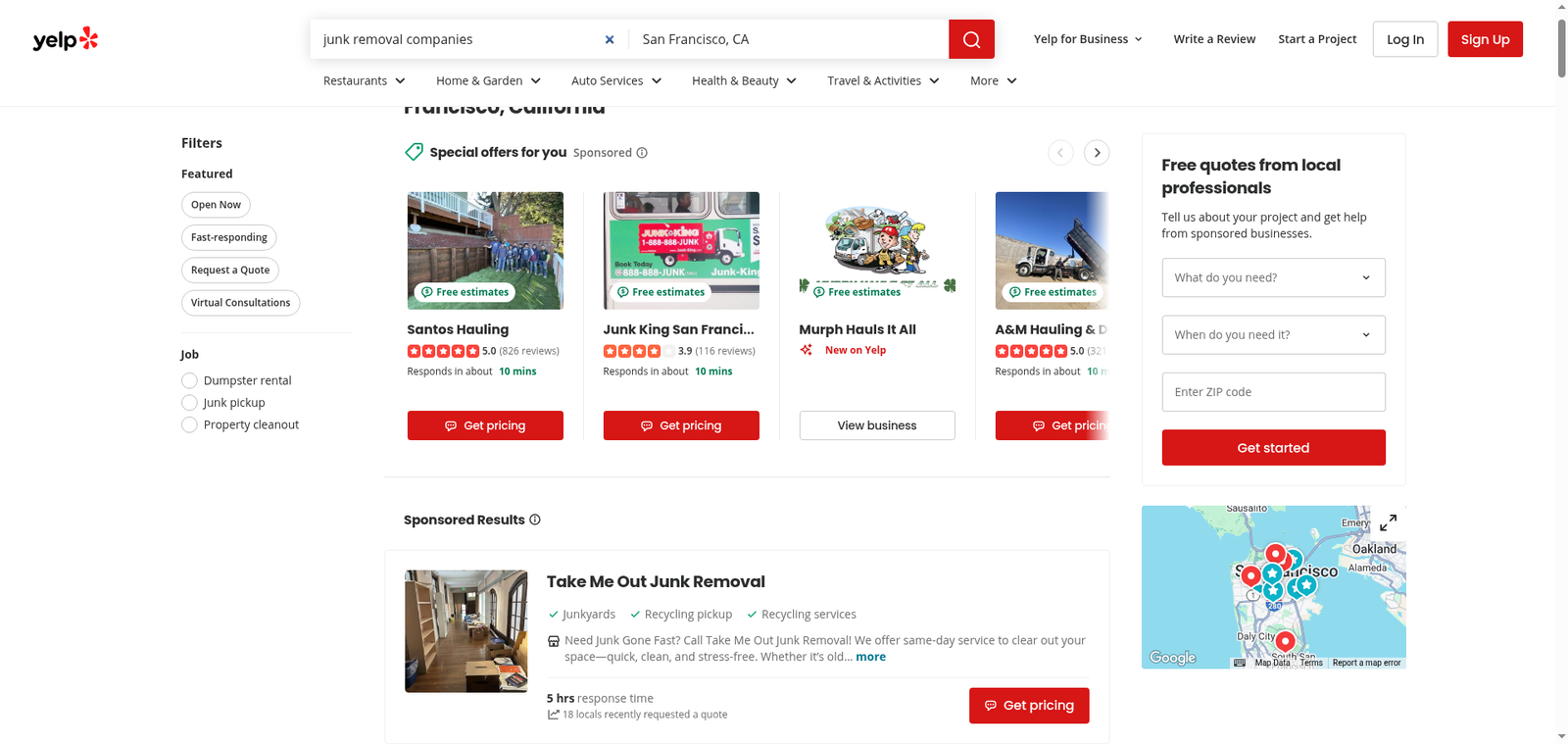Screen dimensions: 1568x744
Task: Show next special offers with the right arrow
Action: point(1098,153)
